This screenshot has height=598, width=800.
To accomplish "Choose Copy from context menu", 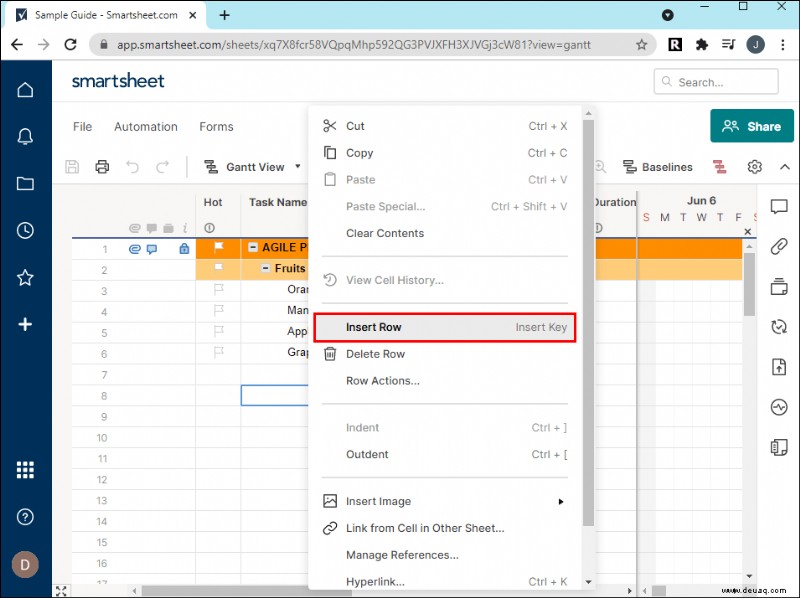I will pyautogui.click(x=444, y=153).
